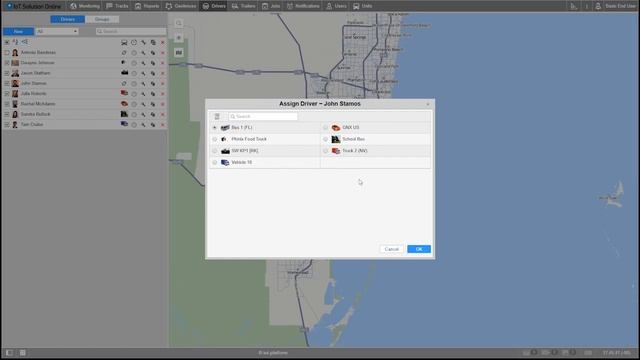This screenshot has width=640, height=360.
Task: Select Bus 1 (FL) radio button
Action: click(215, 128)
